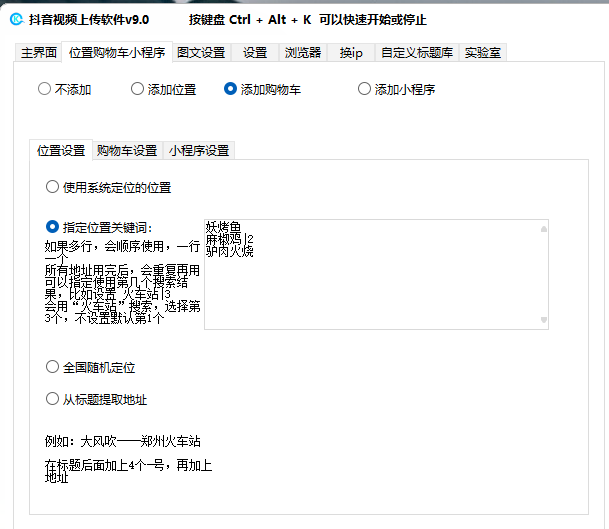Image resolution: width=609 pixels, height=529 pixels.
Task: Open the 位置设置 sub-tab
Action: 61,150
